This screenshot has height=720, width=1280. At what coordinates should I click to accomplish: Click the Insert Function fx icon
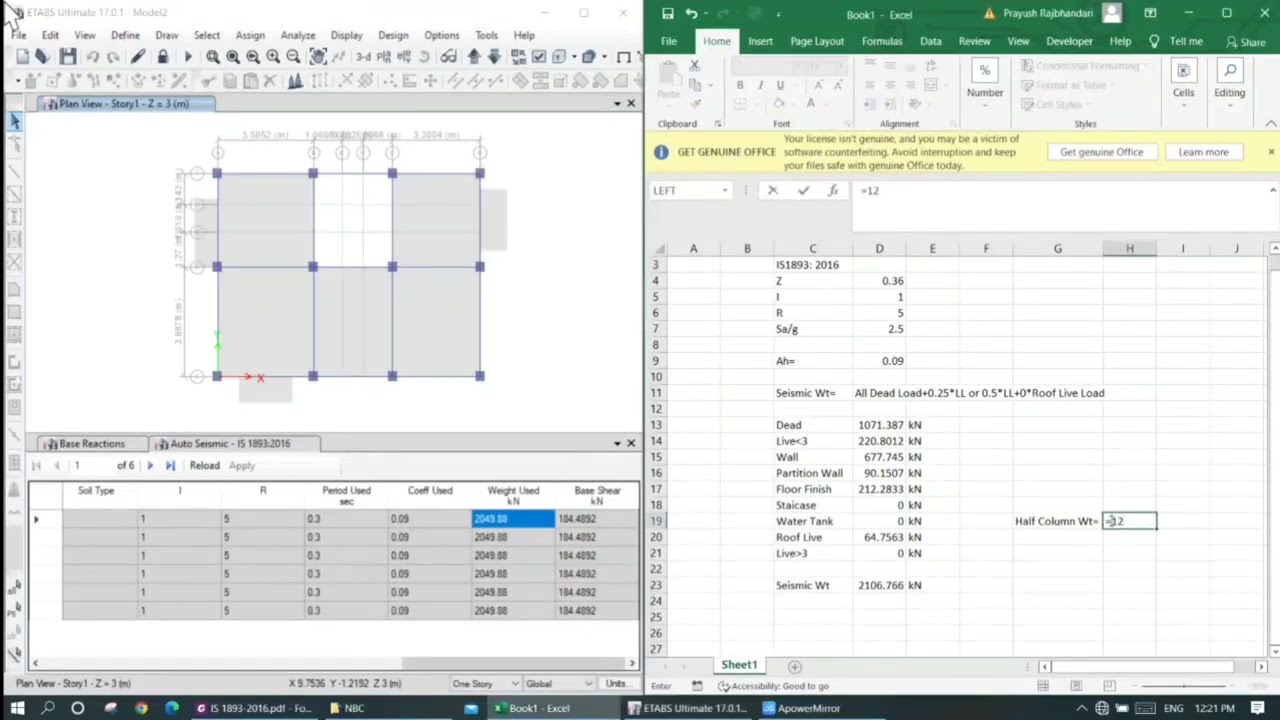tap(832, 190)
